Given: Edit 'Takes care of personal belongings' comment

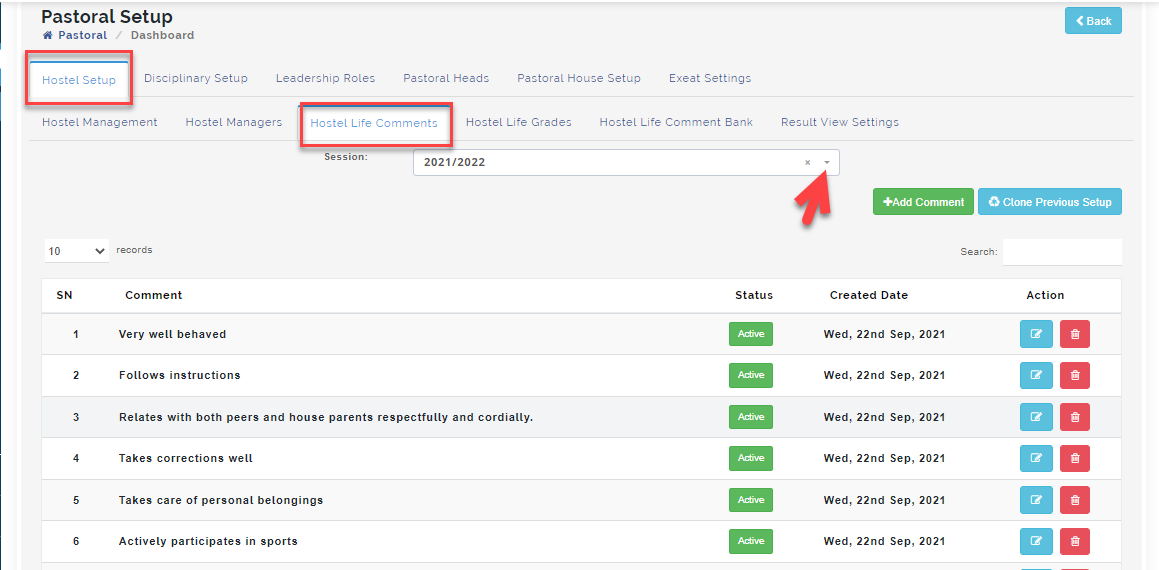Looking at the screenshot, I should point(1036,500).
